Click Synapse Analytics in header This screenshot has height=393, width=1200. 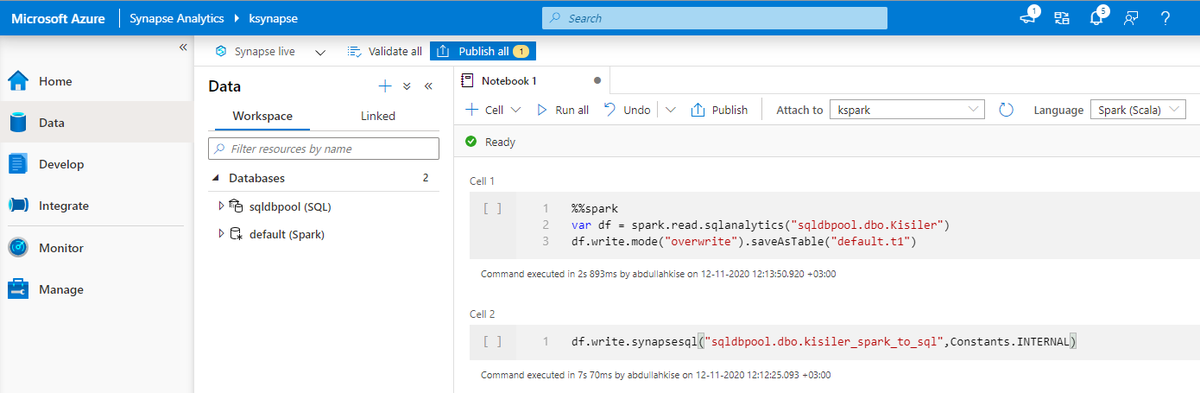click(x=177, y=18)
